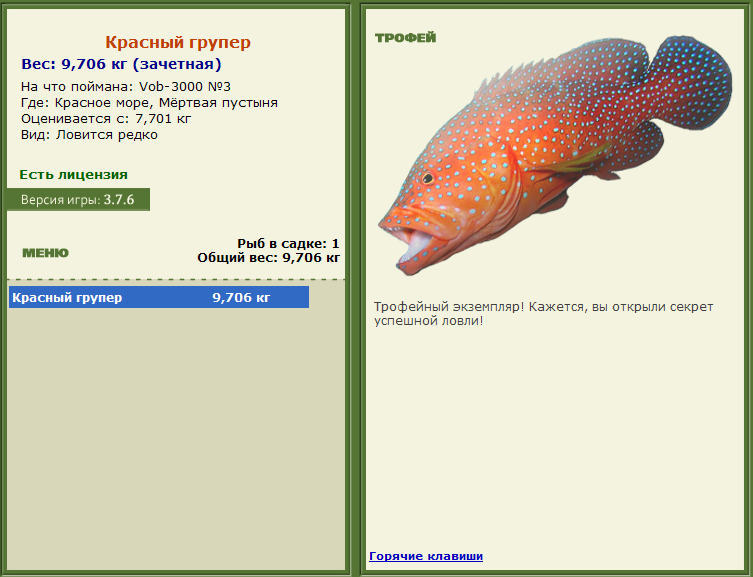Click the Оценивается с: 7,701 кг line
This screenshot has height=577, width=753.
click(106, 119)
